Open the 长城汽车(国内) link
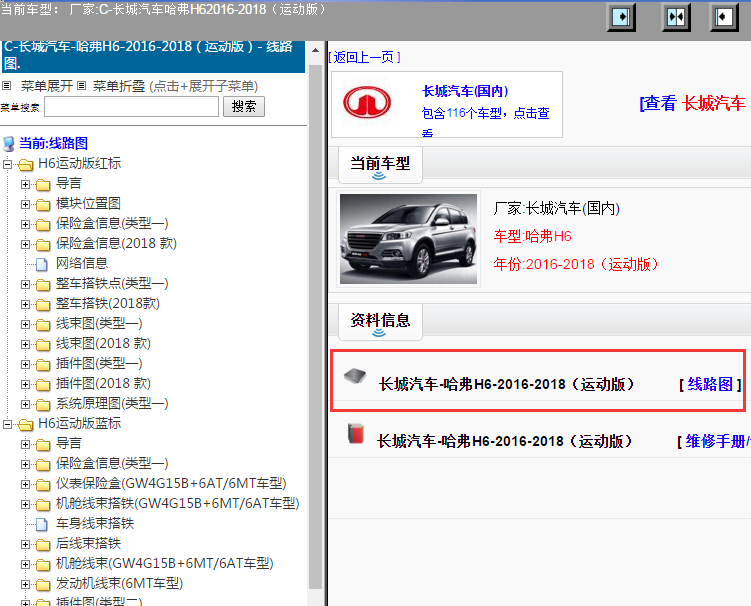Viewport: 751px width, 606px height. pyautogui.click(x=465, y=91)
